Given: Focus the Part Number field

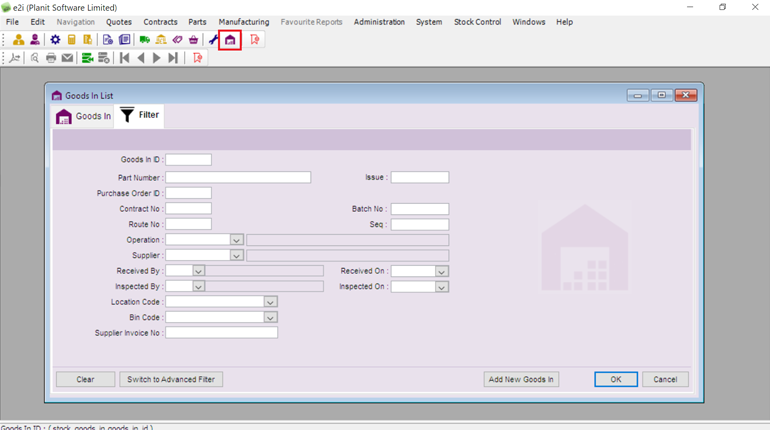Looking at the screenshot, I should click(x=238, y=177).
